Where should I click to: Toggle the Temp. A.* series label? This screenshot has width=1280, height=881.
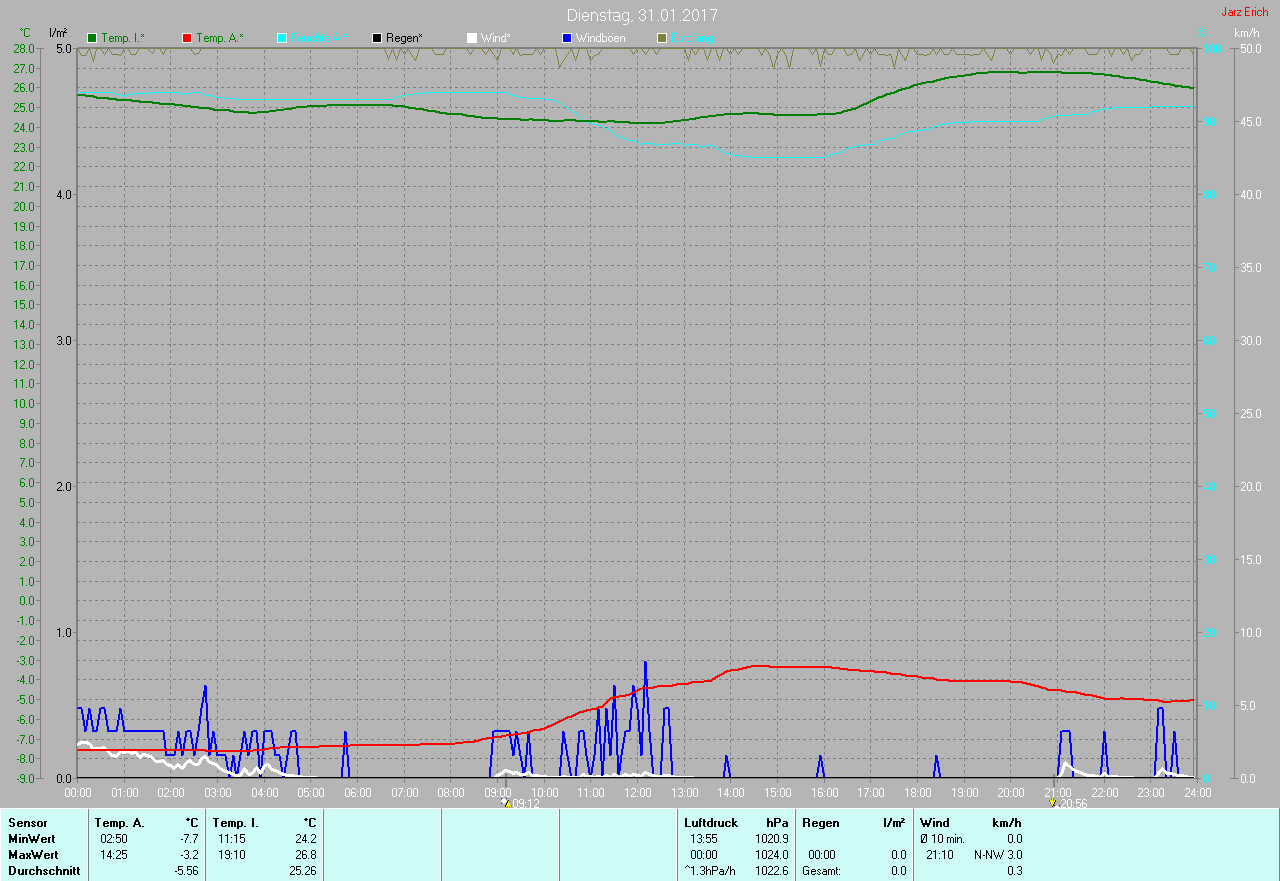point(220,38)
